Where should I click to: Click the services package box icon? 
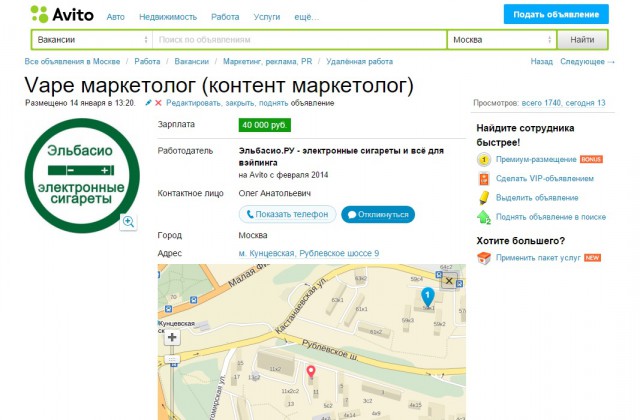[484, 258]
